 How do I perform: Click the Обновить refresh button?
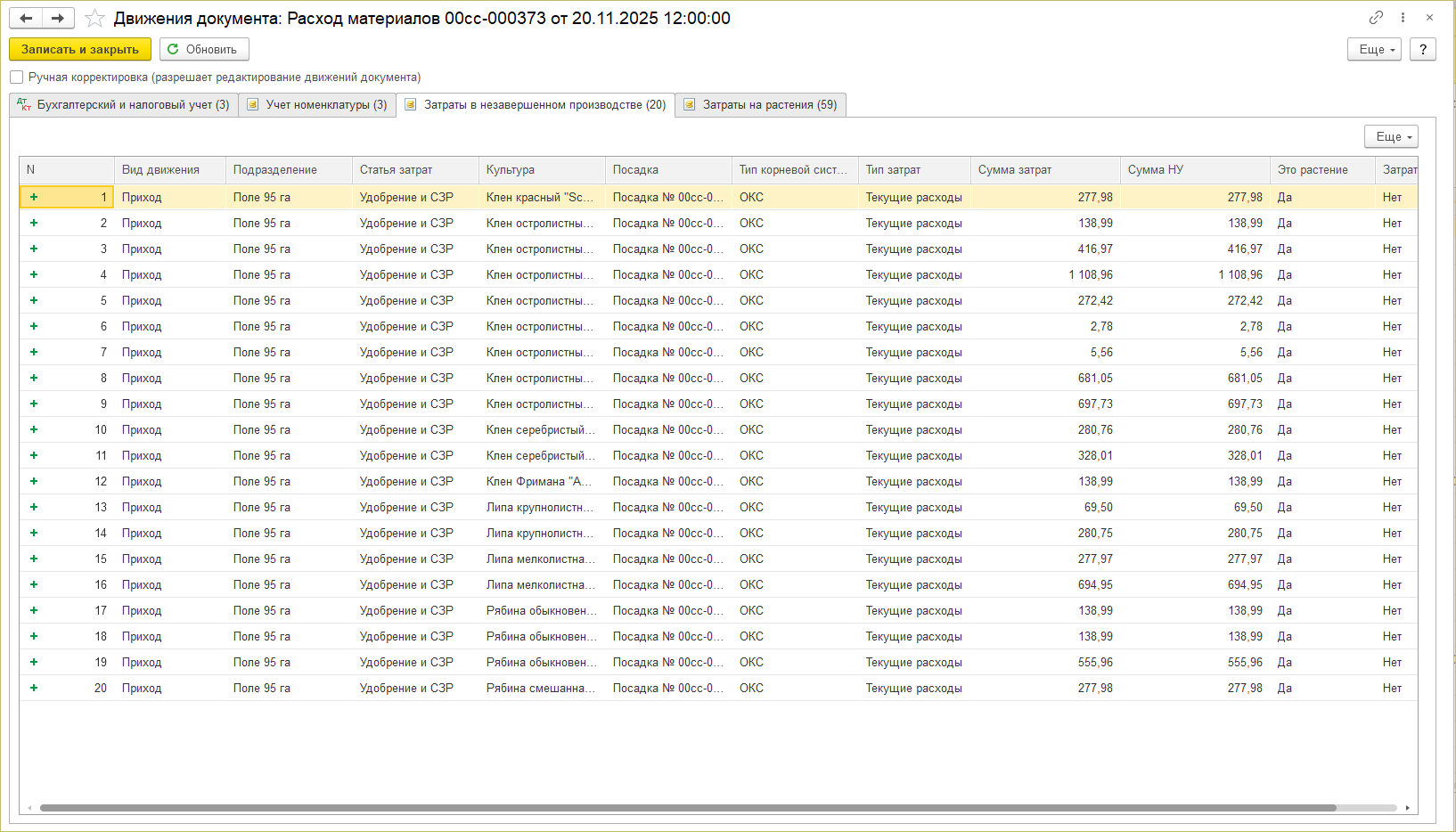pyautogui.click(x=204, y=50)
